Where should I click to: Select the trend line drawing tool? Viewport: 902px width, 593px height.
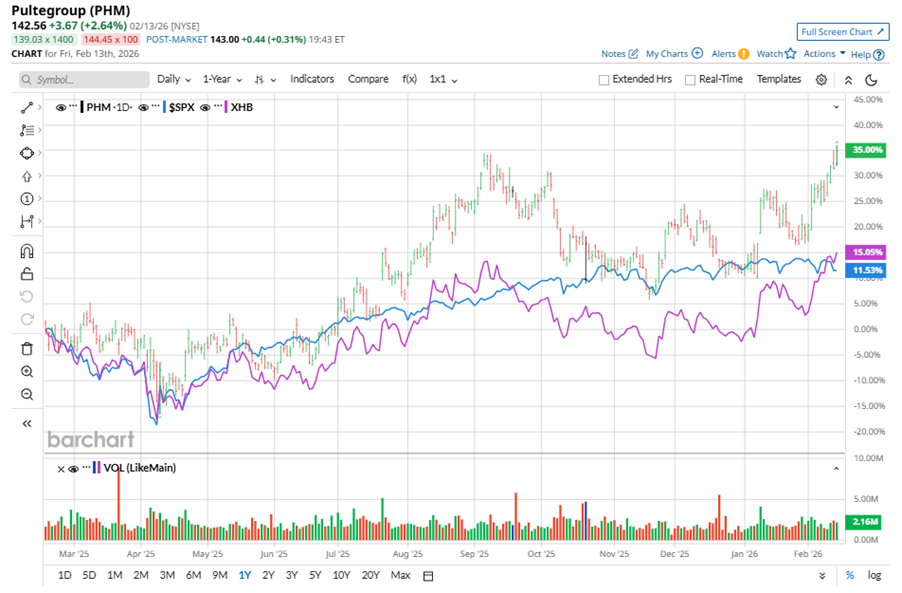tap(27, 107)
